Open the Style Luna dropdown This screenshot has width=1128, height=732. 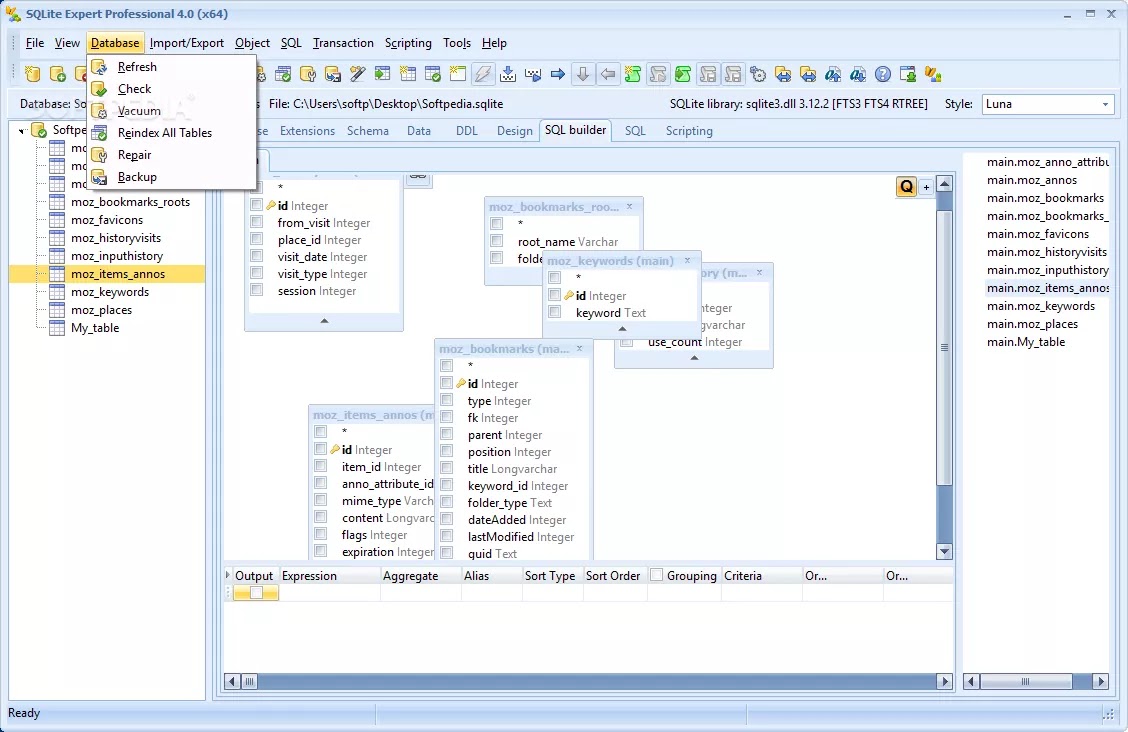[x=1047, y=104]
